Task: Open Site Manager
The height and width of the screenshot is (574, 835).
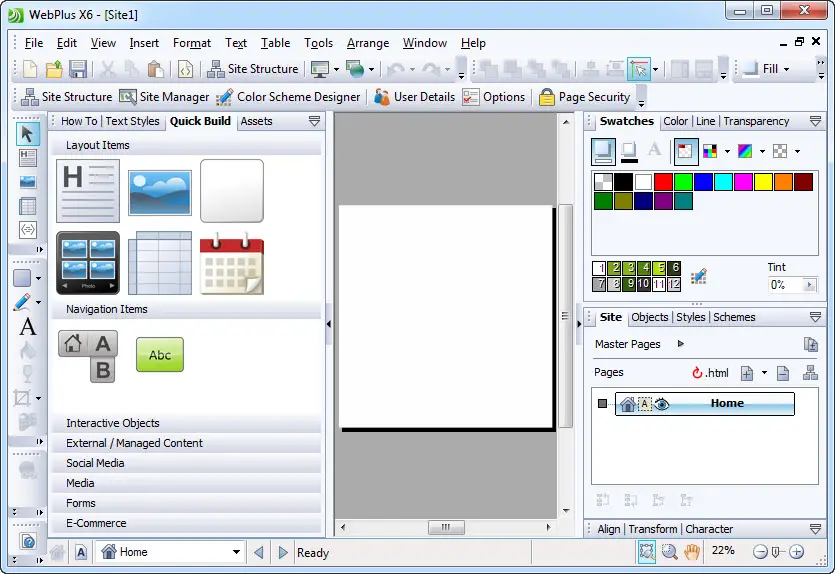Action: tap(164, 97)
